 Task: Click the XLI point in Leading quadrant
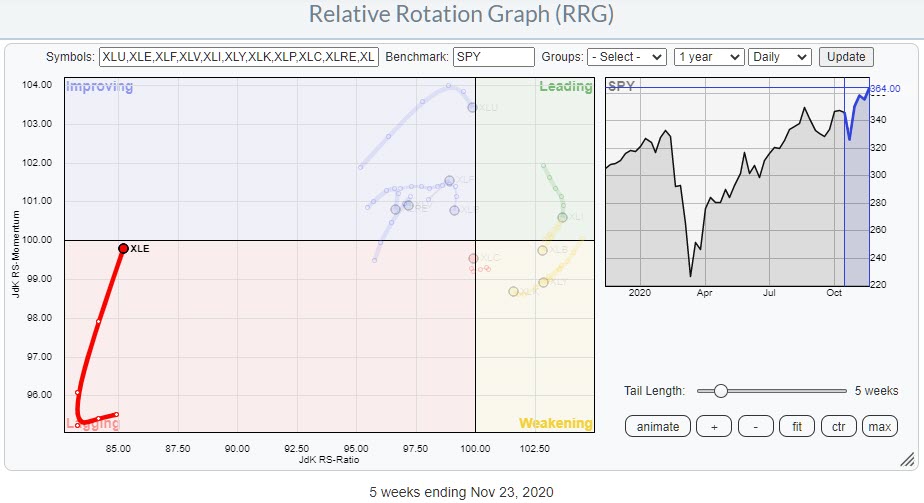[562, 217]
